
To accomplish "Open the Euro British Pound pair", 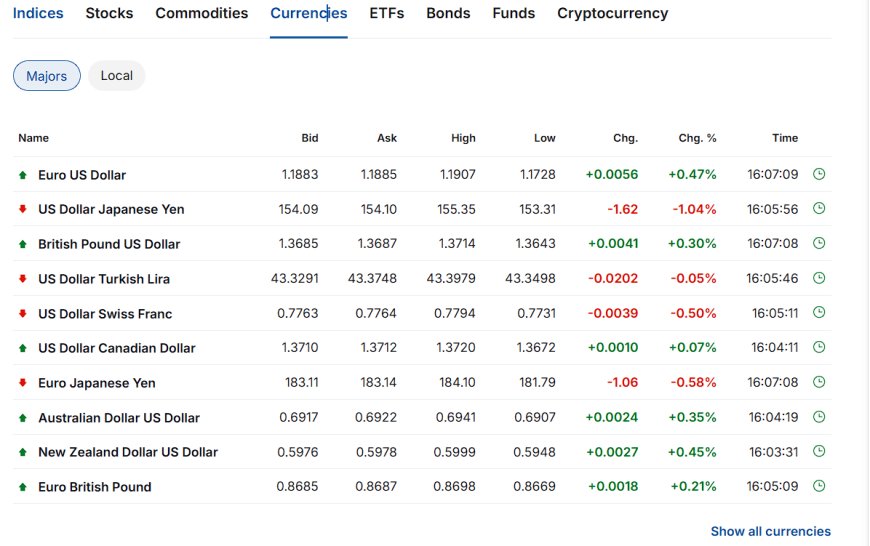I will (x=95, y=487).
